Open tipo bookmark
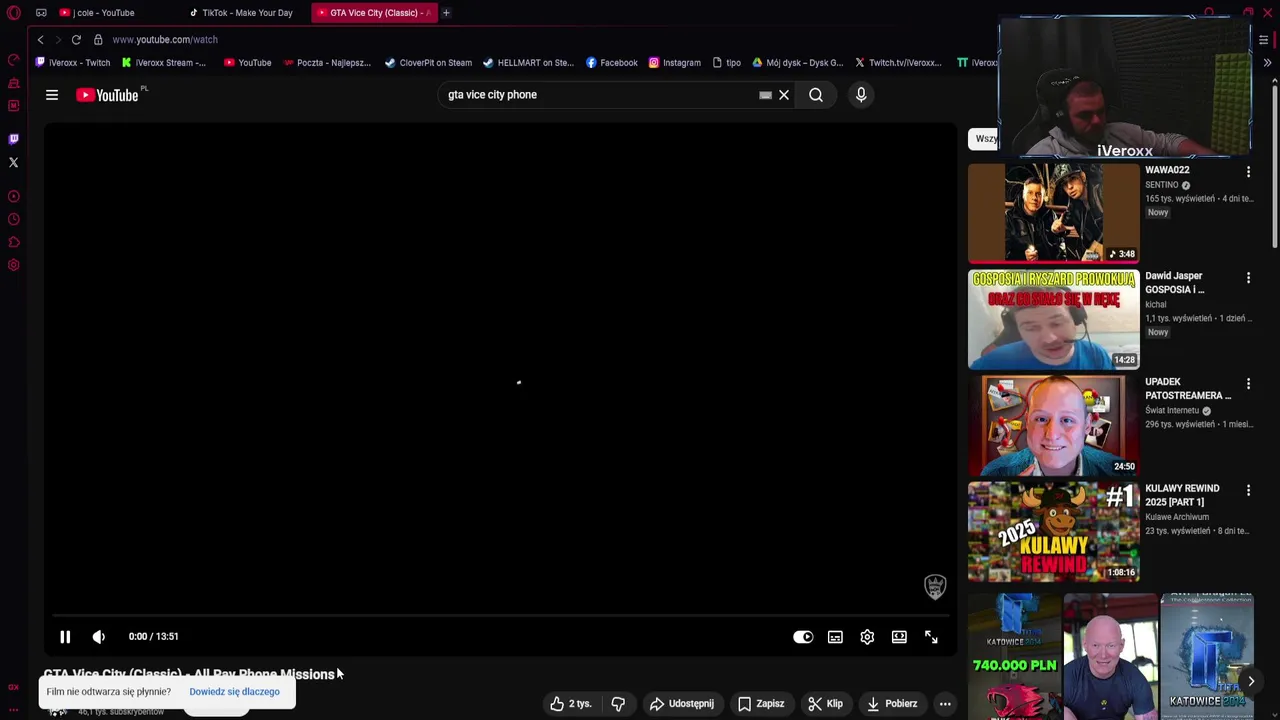This screenshot has width=1280, height=720. [x=727, y=63]
